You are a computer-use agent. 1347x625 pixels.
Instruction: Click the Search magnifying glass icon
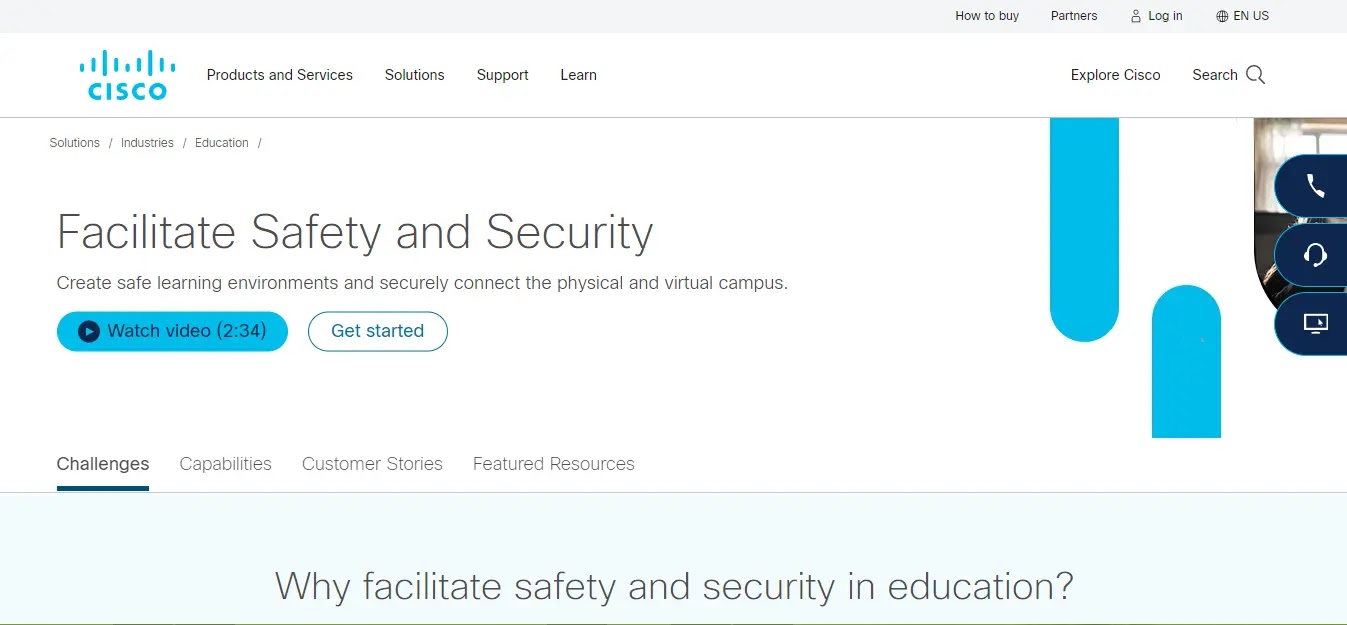click(1256, 75)
